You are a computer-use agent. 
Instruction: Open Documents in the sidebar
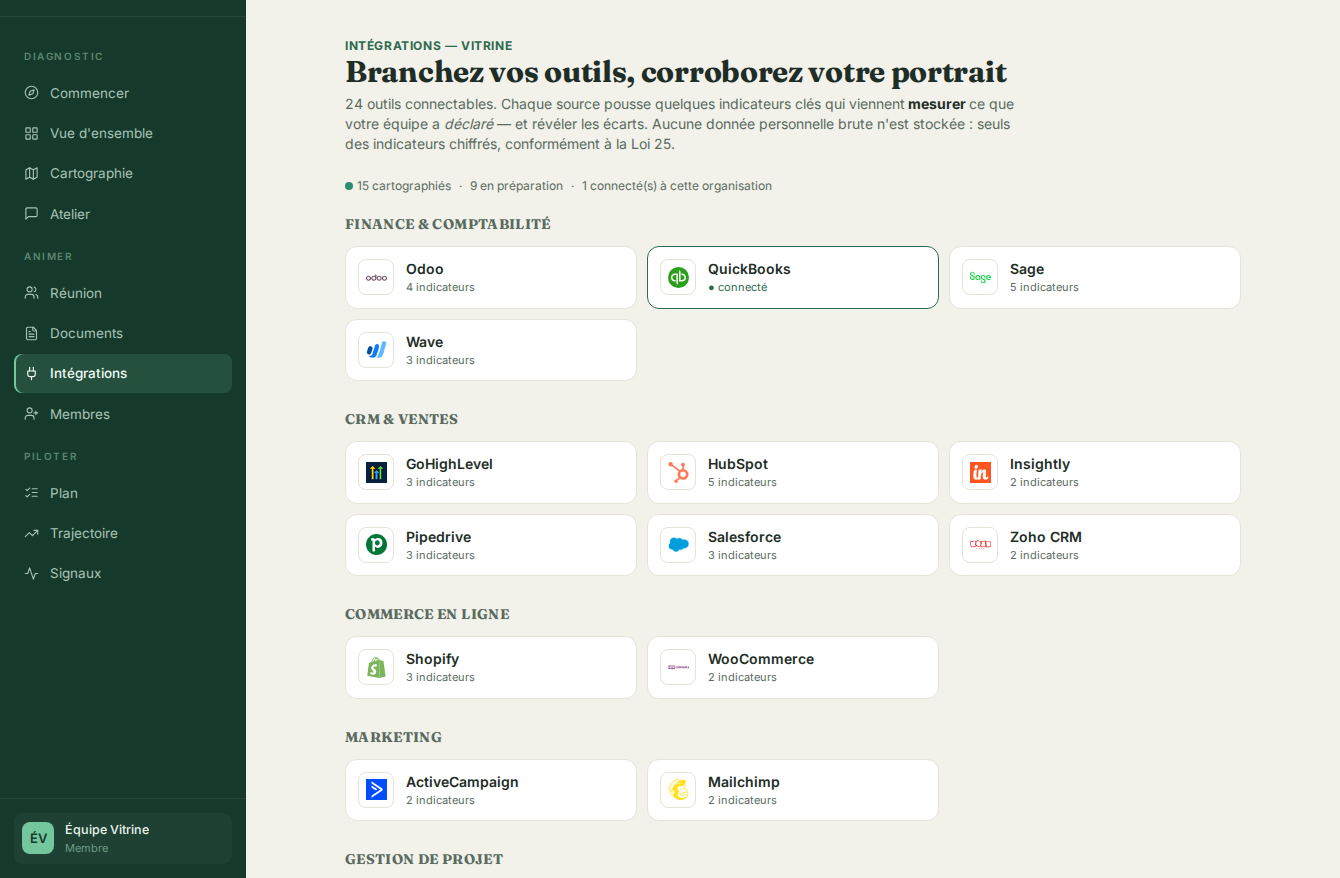point(123,333)
